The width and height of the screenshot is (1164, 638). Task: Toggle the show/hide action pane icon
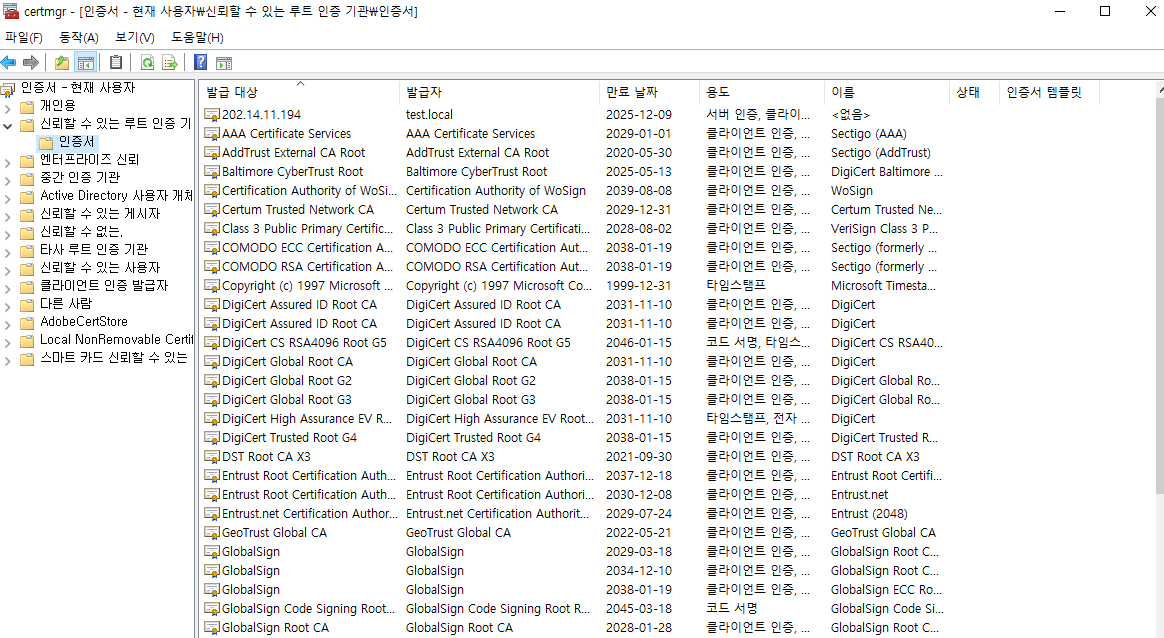223,63
